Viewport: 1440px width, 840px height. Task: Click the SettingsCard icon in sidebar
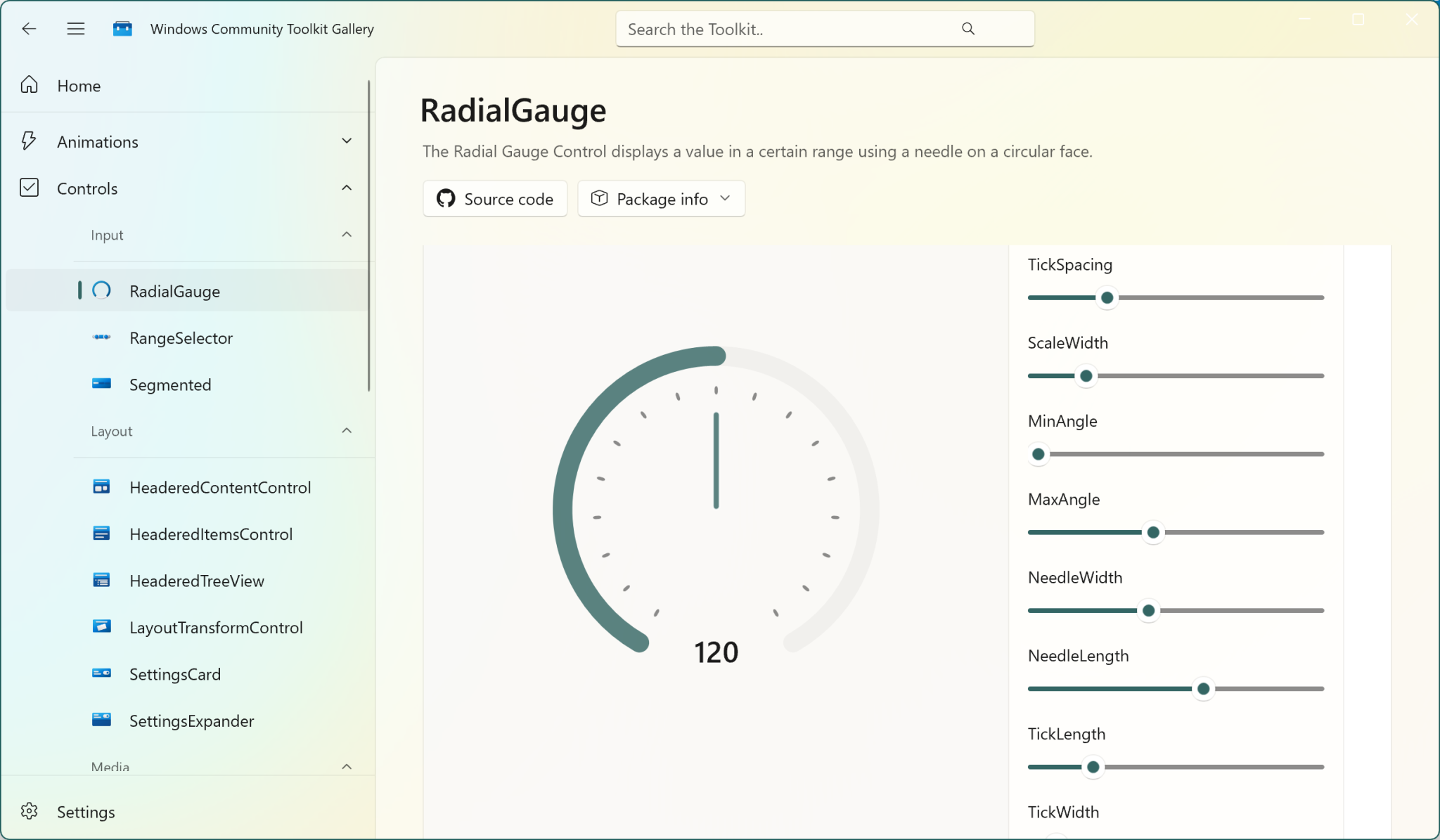pyautogui.click(x=101, y=673)
